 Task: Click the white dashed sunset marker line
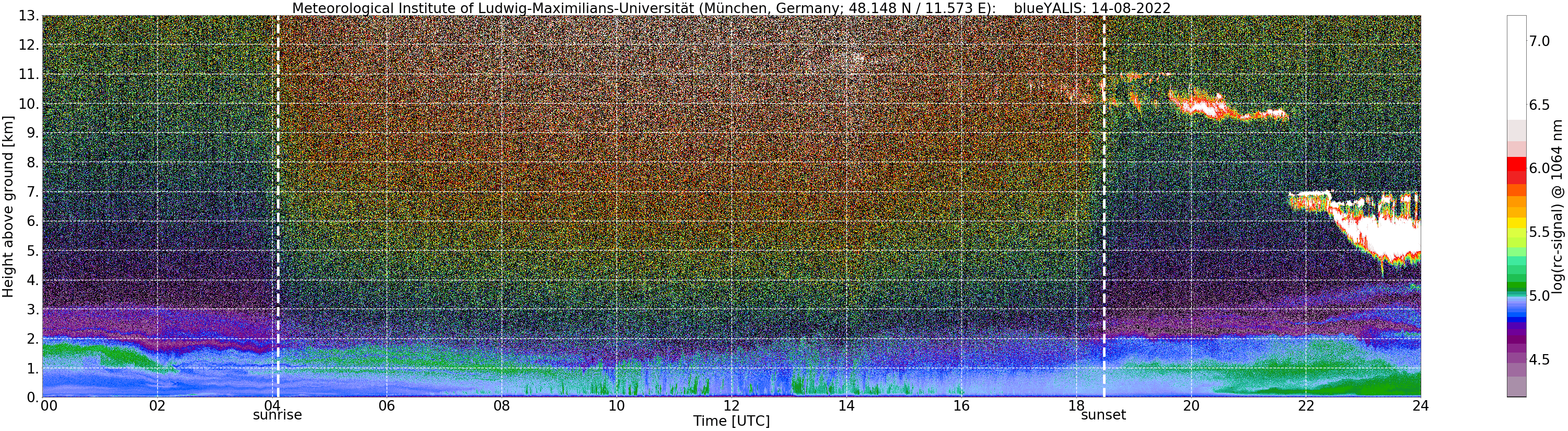point(1104,206)
